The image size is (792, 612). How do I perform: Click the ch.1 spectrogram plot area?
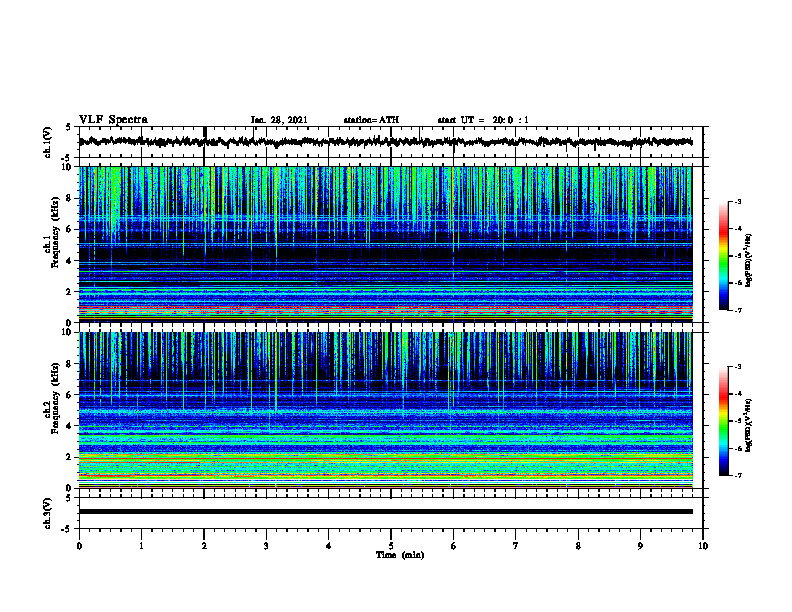coord(385,244)
